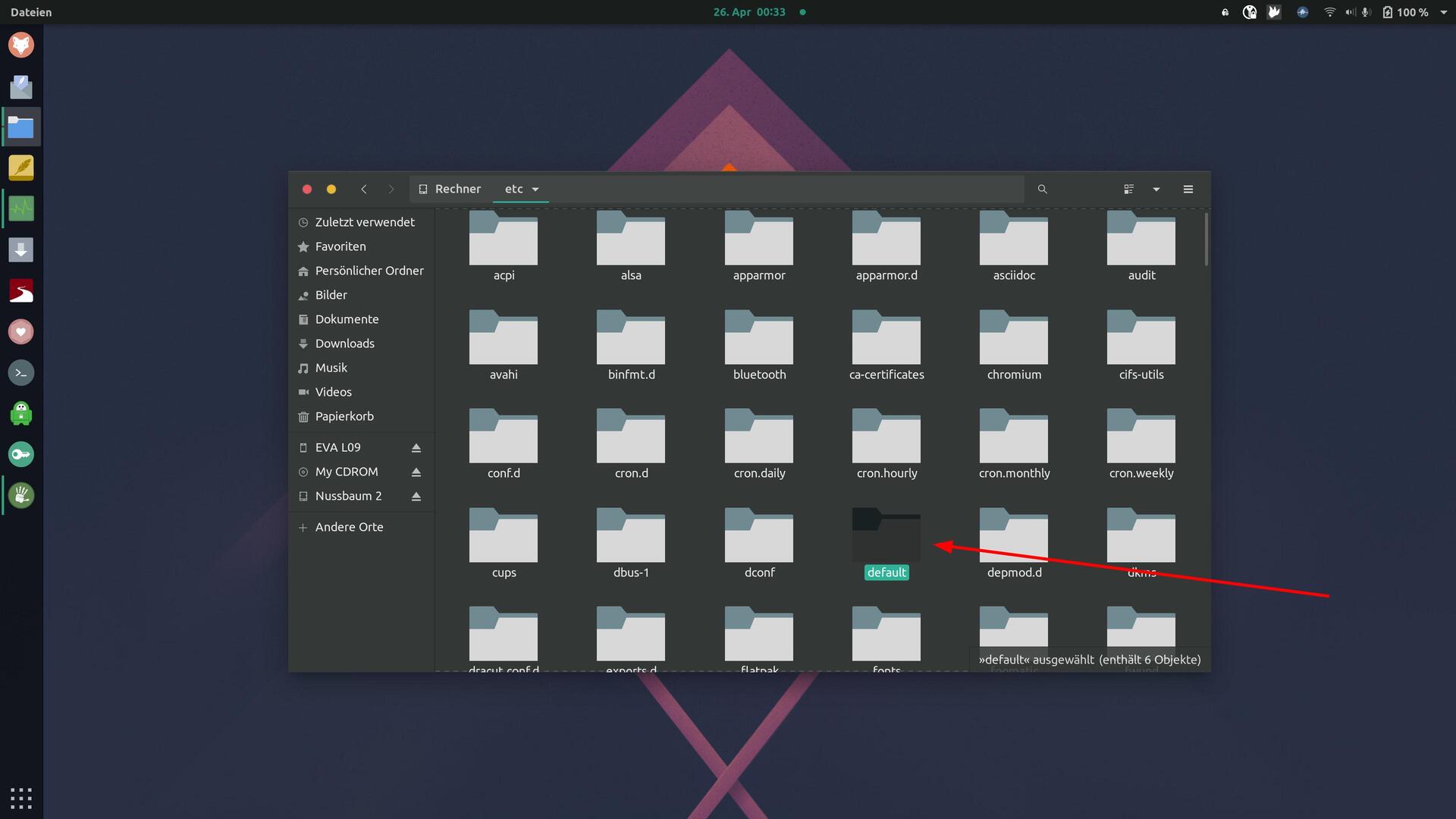Toggle list view layout icon
This screenshot has height=819, width=1456.
tap(1128, 190)
